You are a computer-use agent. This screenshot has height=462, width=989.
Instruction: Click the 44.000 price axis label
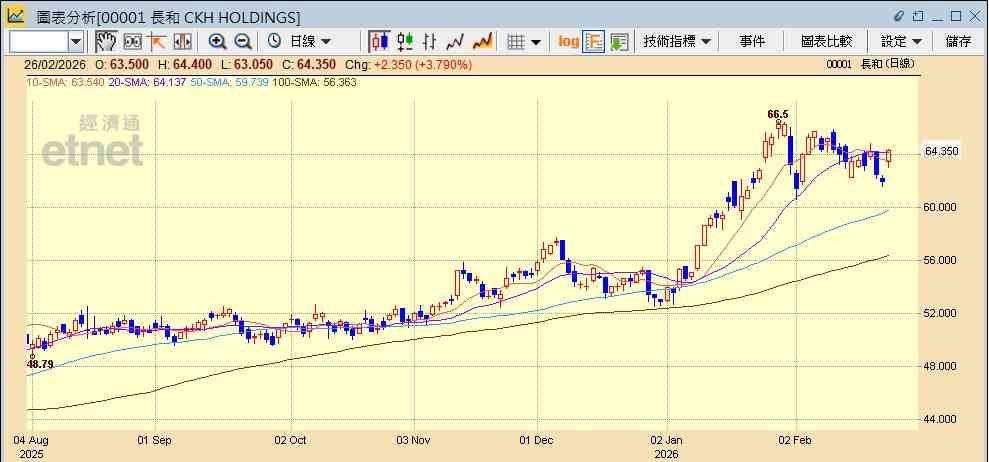coord(941,419)
